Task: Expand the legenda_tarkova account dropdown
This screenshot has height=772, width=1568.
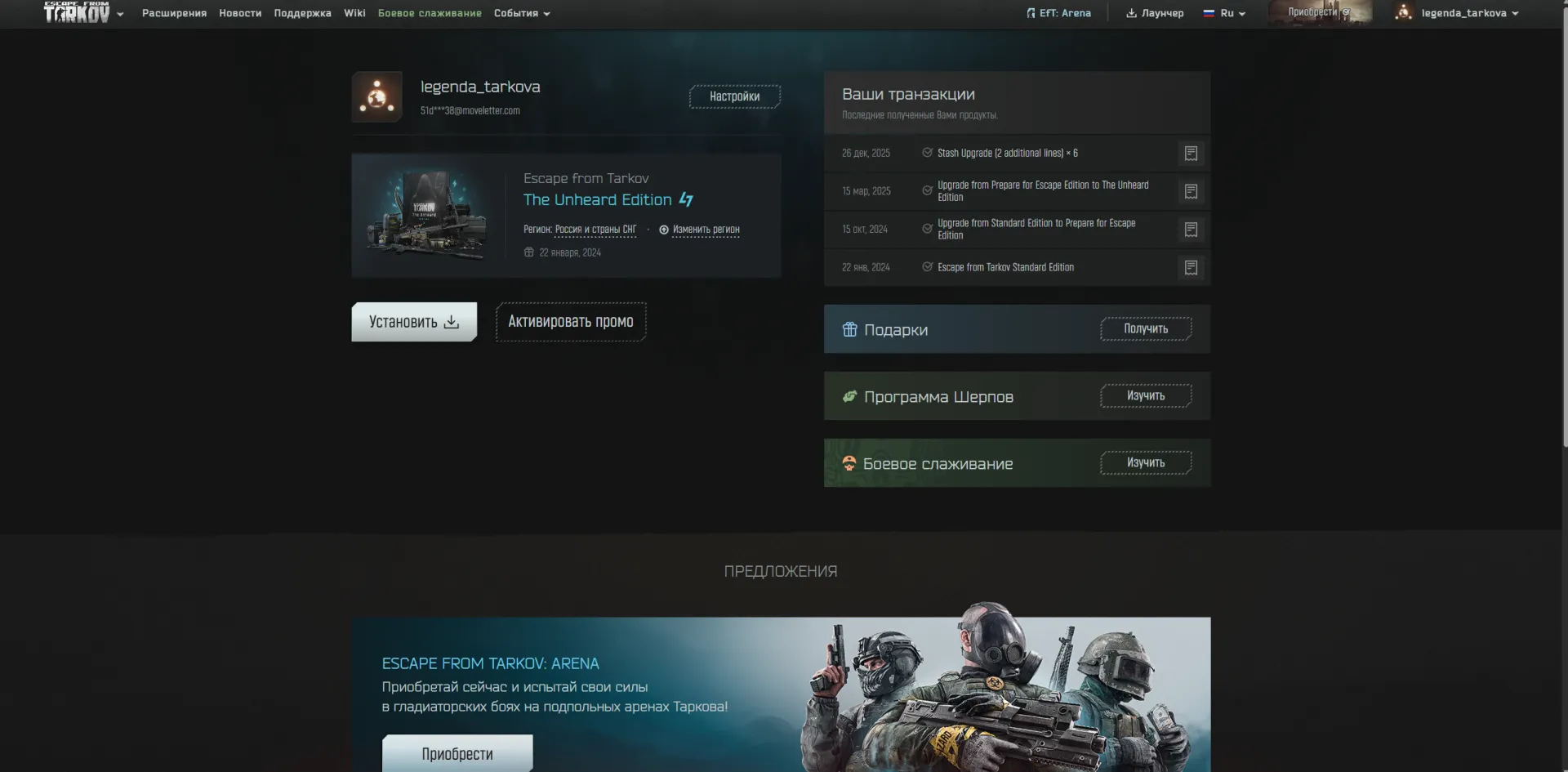Action: pyautogui.click(x=1470, y=13)
